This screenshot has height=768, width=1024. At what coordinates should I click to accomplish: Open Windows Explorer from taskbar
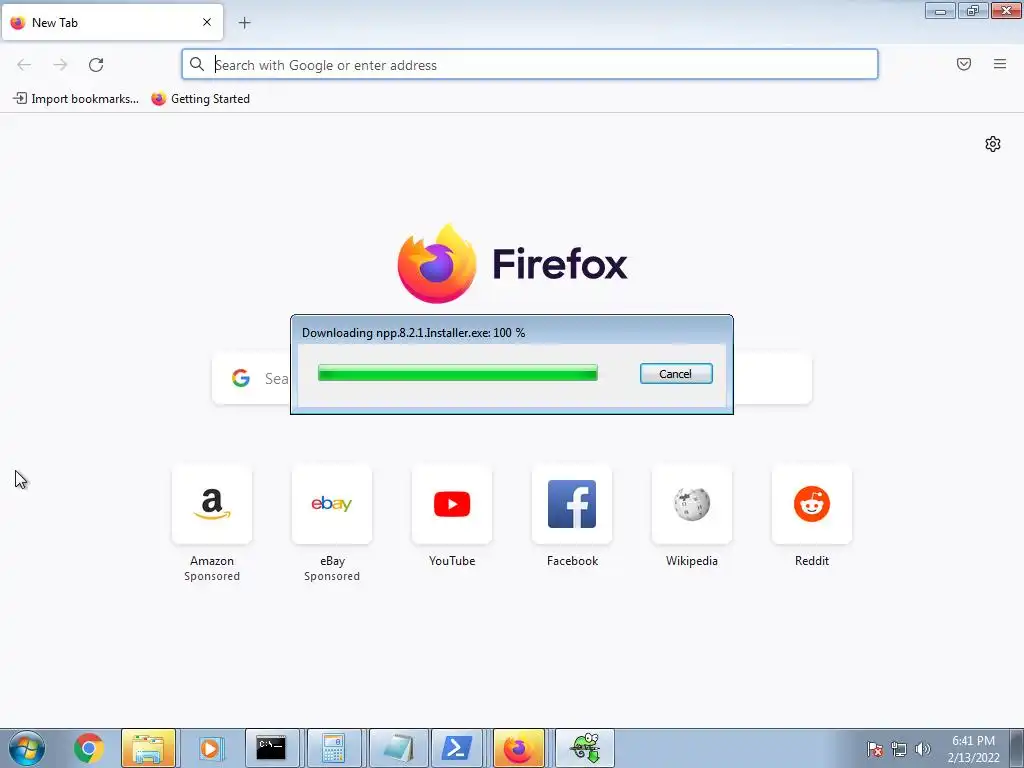149,748
